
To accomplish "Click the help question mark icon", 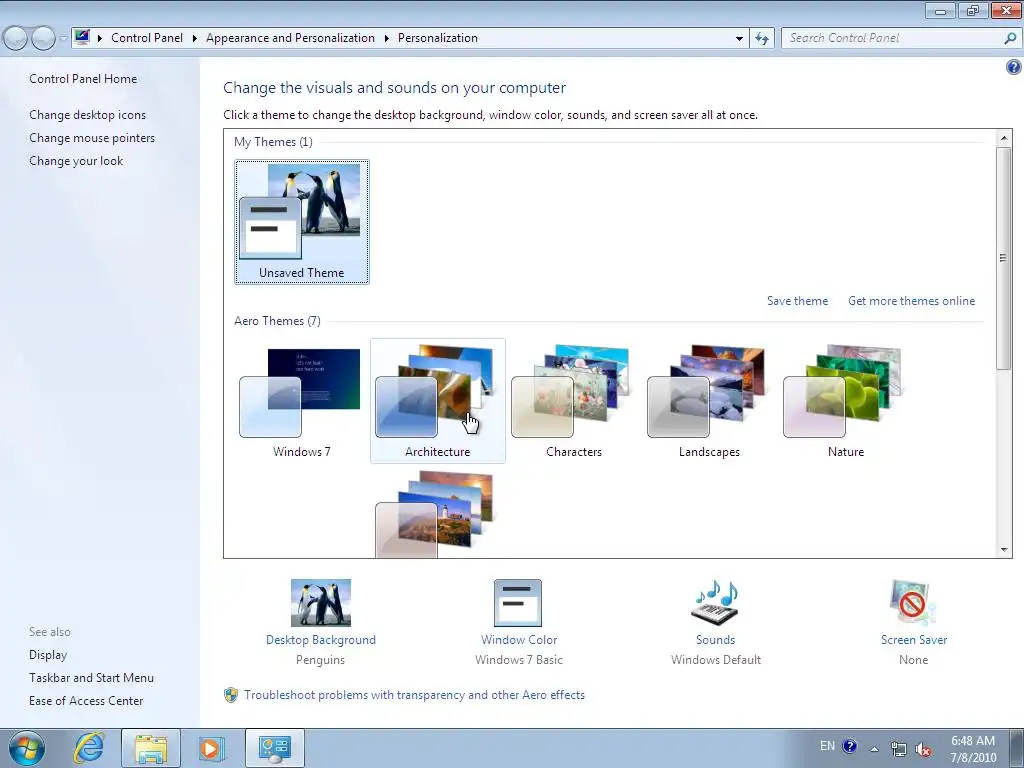I will pyautogui.click(x=1013, y=67).
